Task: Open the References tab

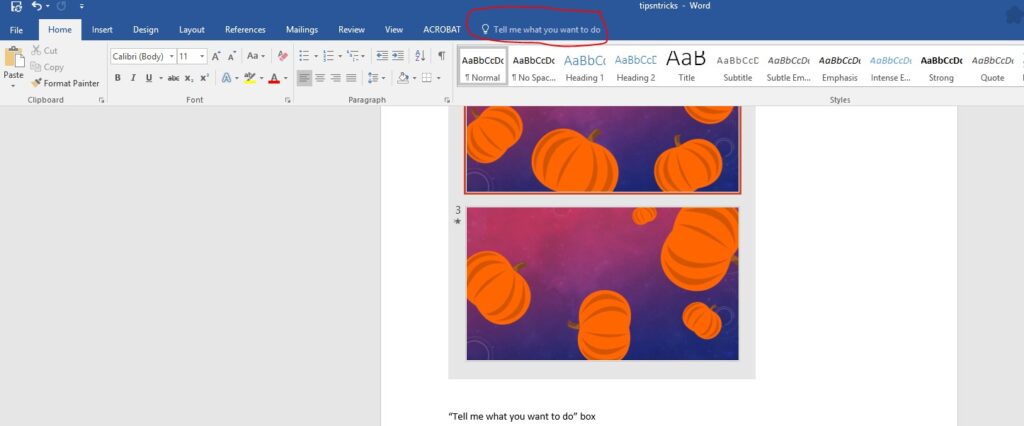Action: [245, 30]
